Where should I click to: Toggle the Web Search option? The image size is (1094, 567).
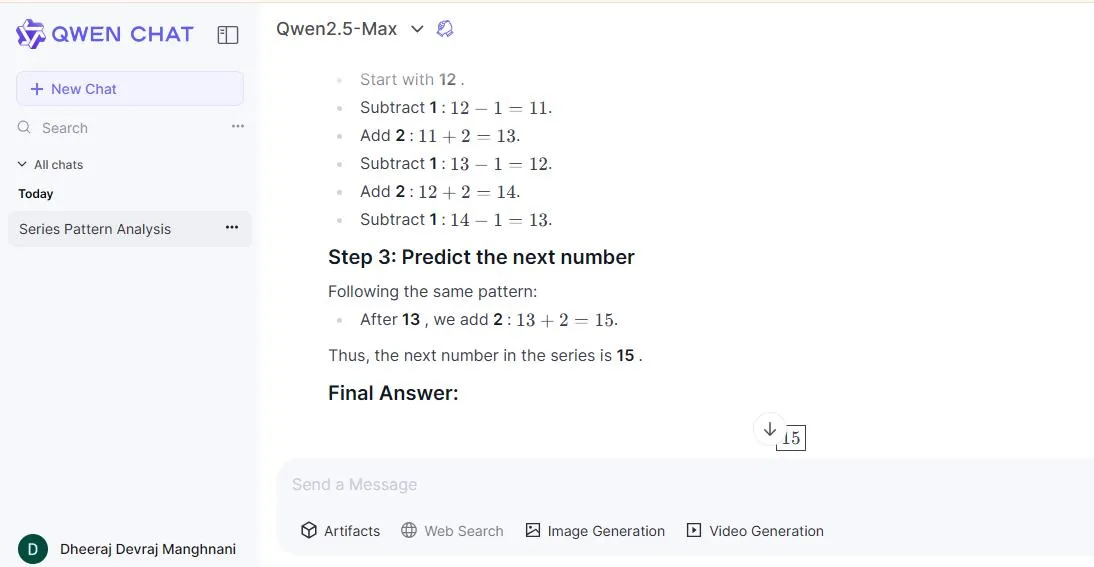[x=452, y=531]
